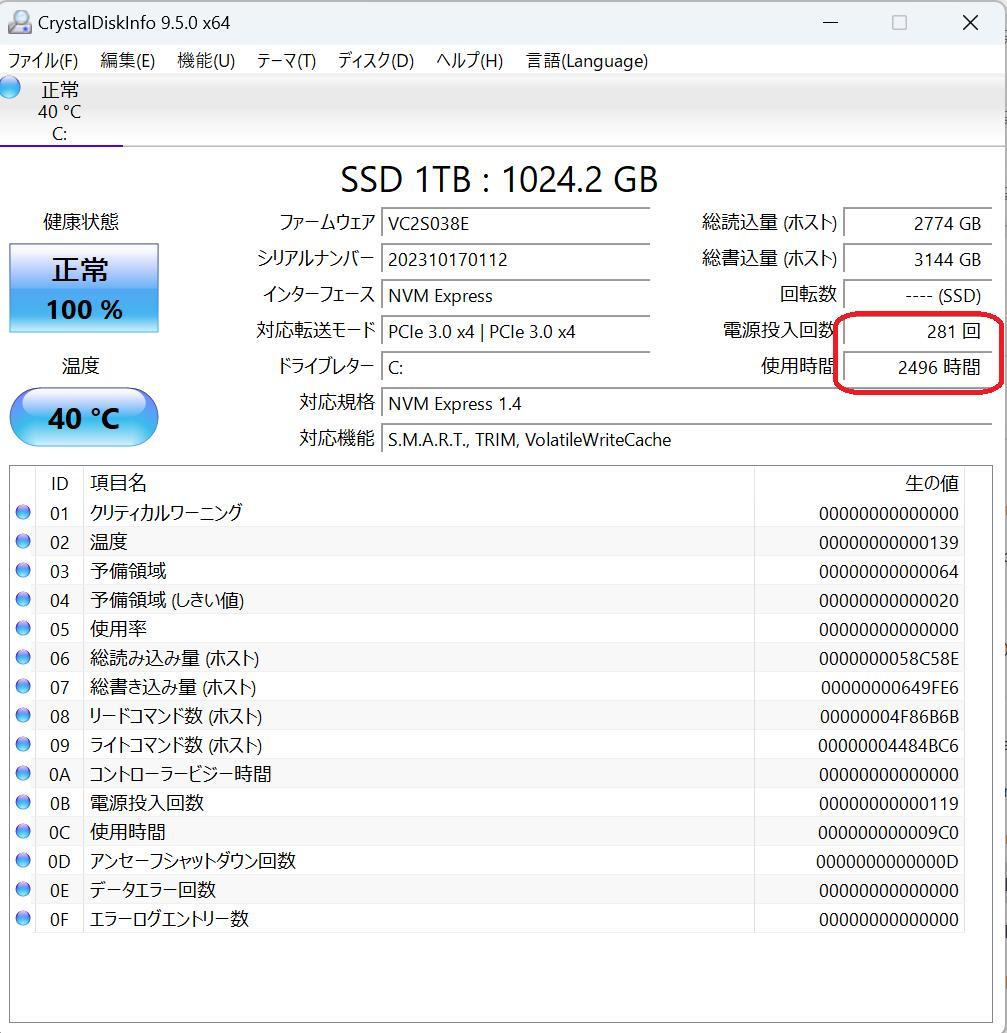Viewport: 1007px width, 1033px height.
Task: Click the 正常 100% health status badge
Action: click(x=83, y=288)
